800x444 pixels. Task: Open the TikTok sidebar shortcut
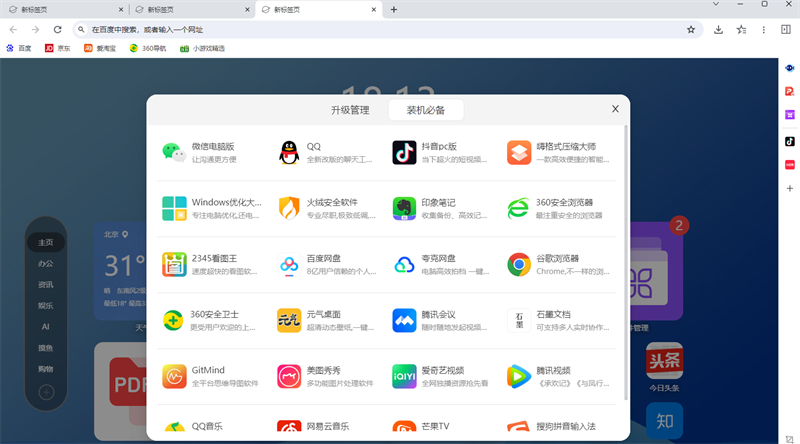pyautogui.click(x=789, y=141)
